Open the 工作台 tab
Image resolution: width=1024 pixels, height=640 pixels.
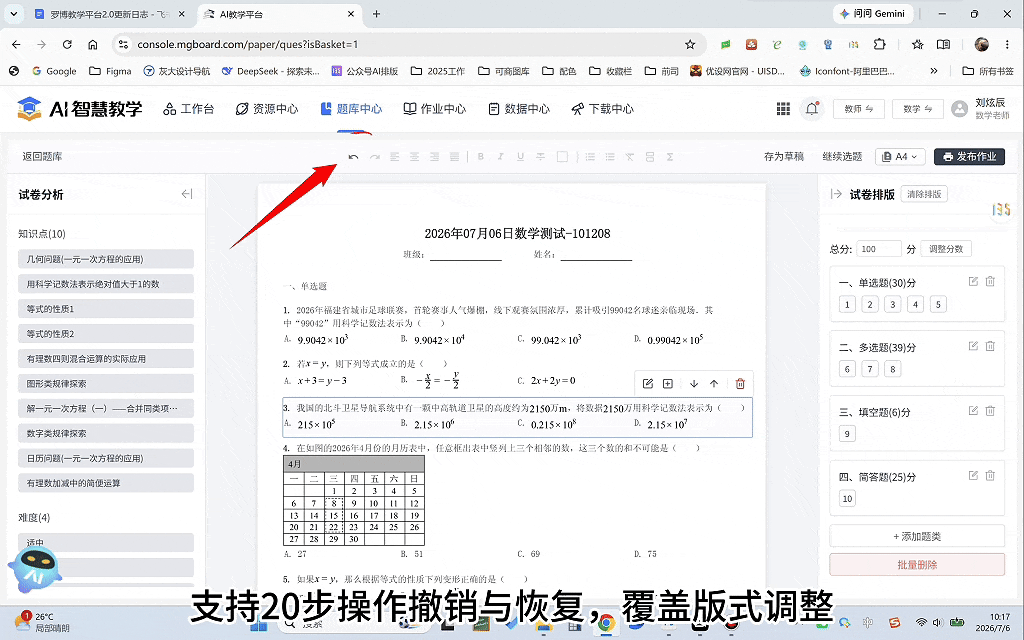[189, 109]
